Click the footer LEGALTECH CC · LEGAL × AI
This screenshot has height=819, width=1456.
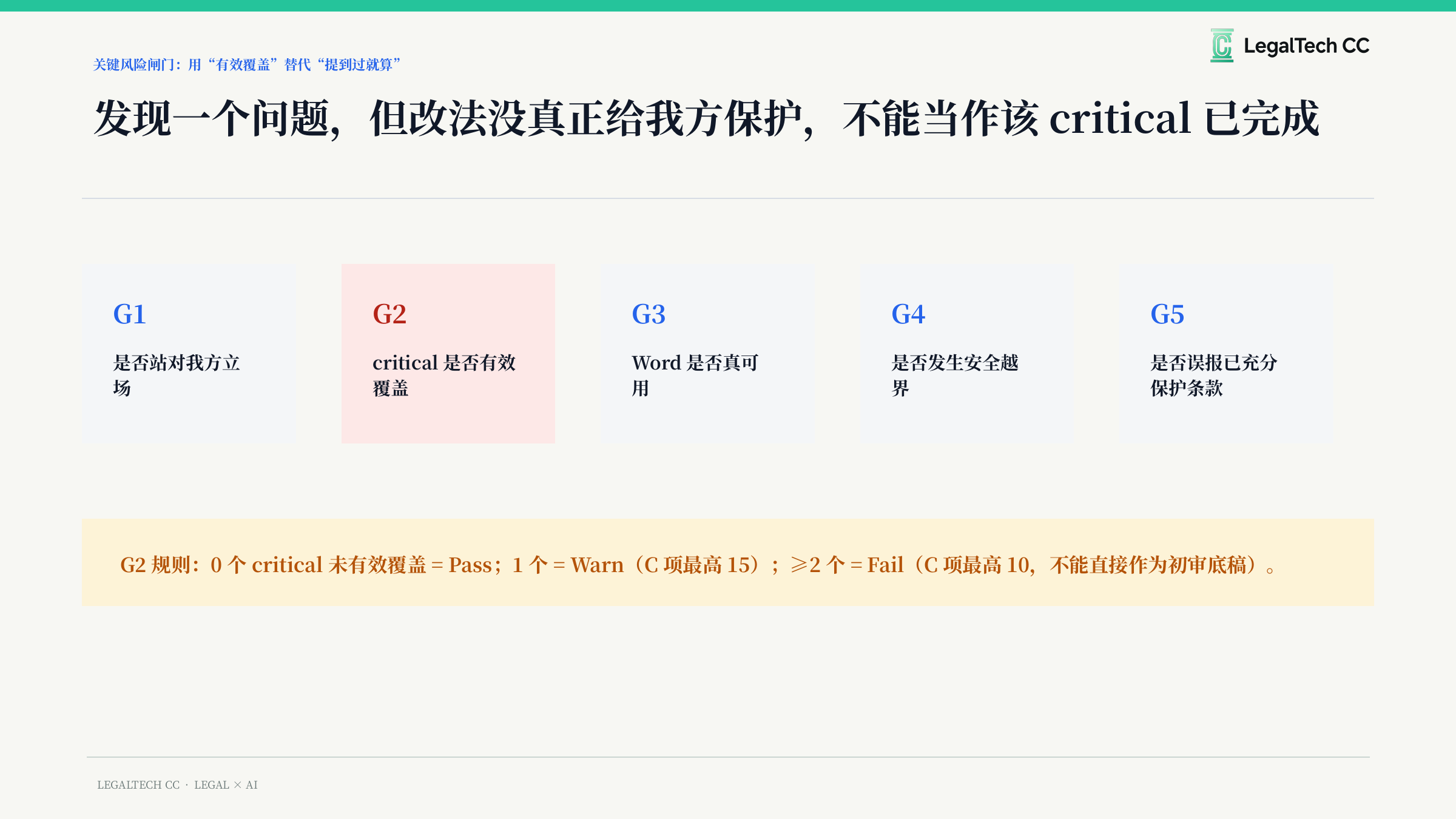(x=177, y=784)
